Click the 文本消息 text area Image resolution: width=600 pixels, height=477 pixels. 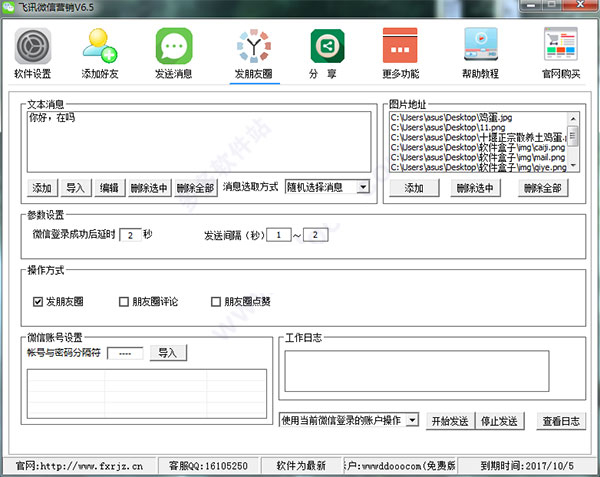[x=199, y=142]
